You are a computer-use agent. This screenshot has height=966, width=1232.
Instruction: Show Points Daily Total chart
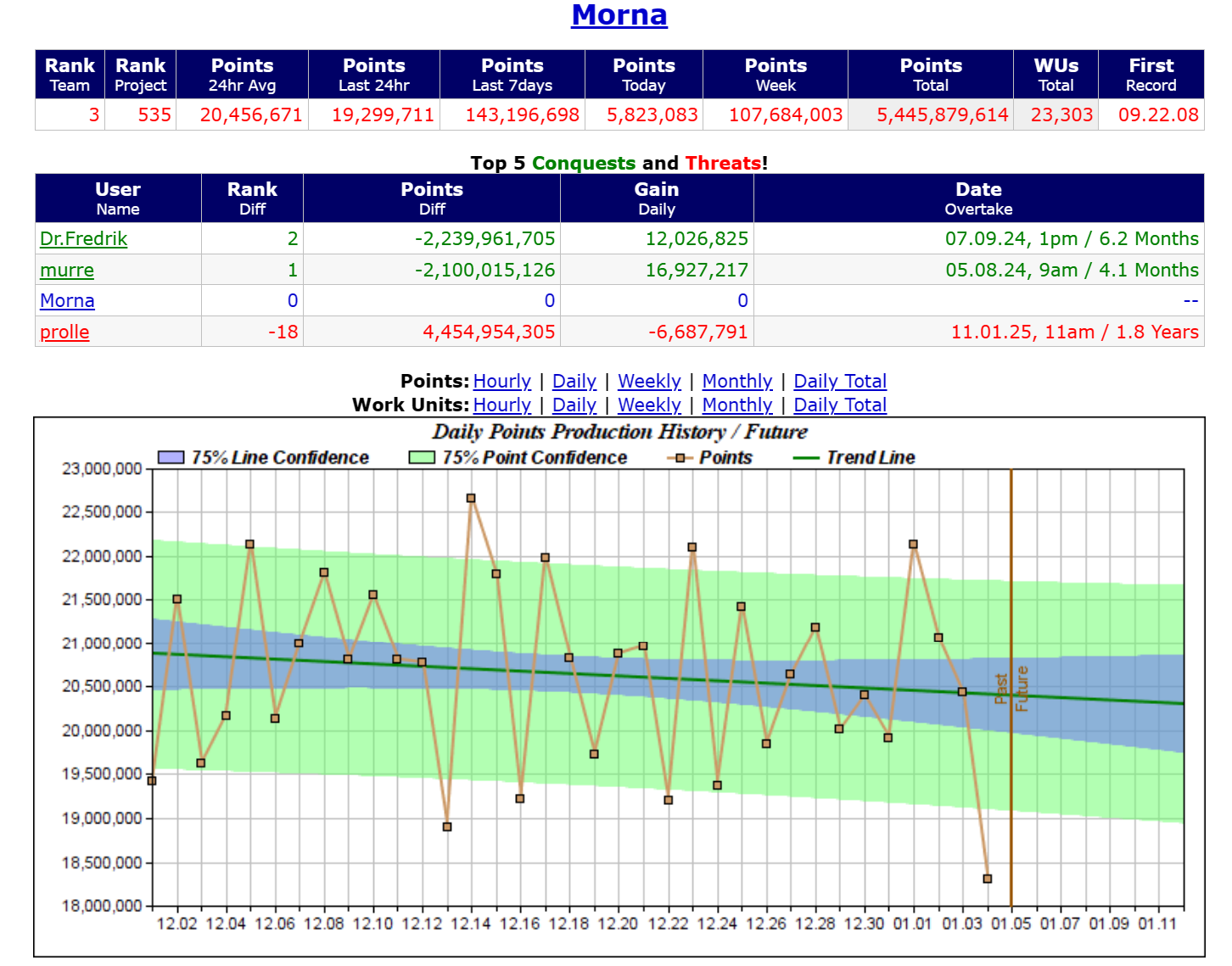839,382
